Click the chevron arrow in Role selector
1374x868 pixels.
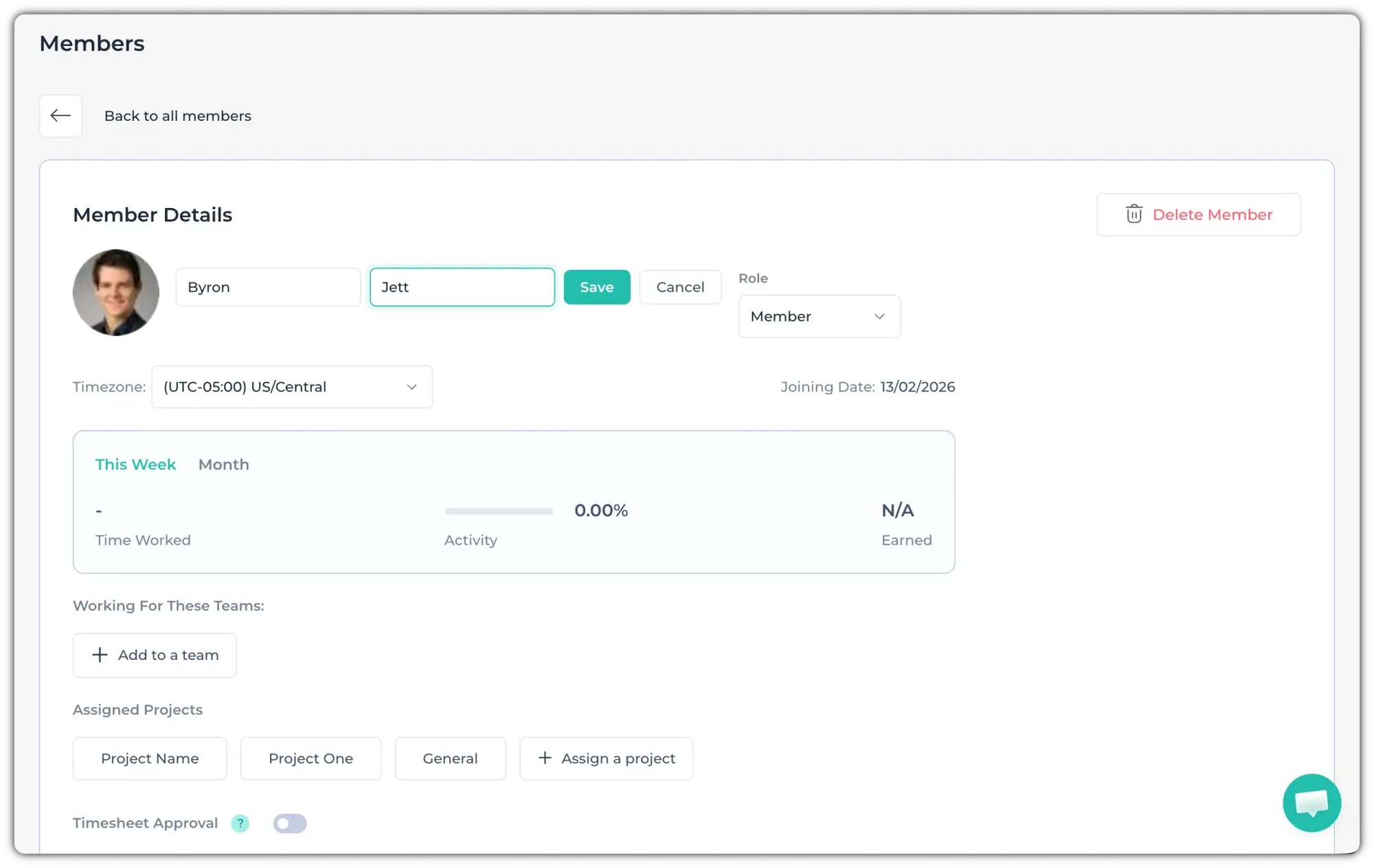(879, 316)
